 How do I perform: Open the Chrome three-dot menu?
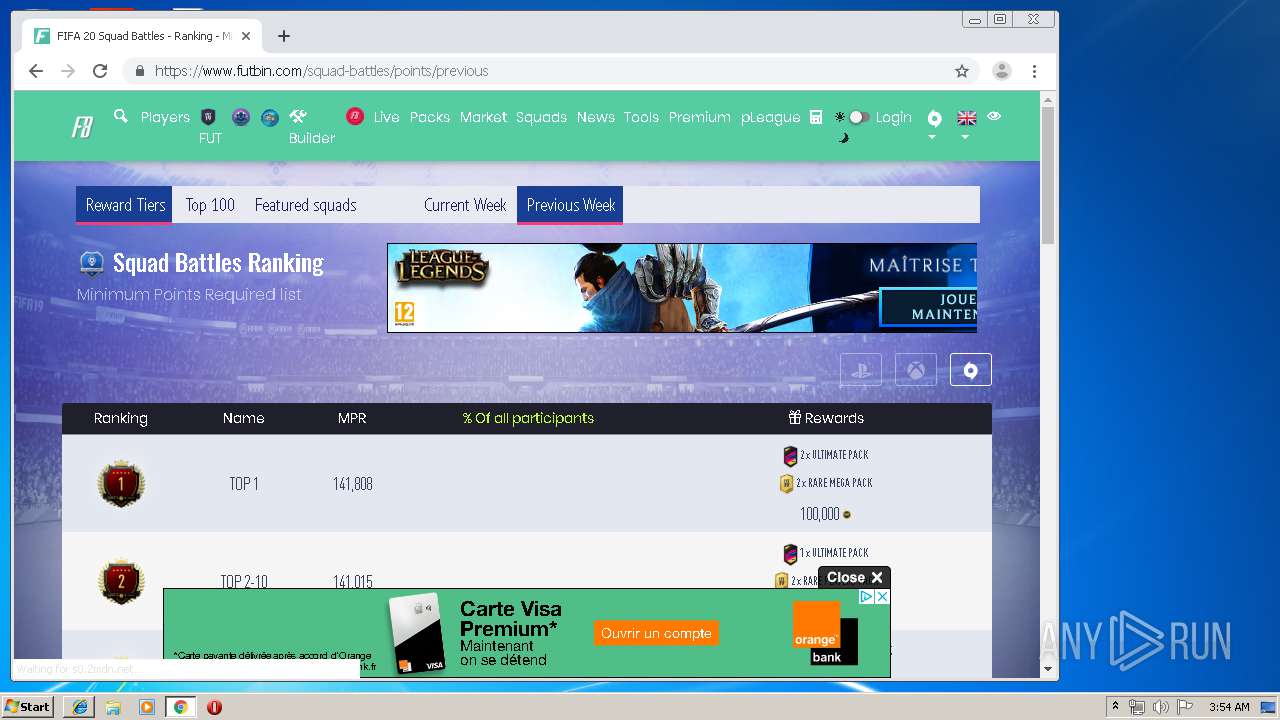(1034, 71)
